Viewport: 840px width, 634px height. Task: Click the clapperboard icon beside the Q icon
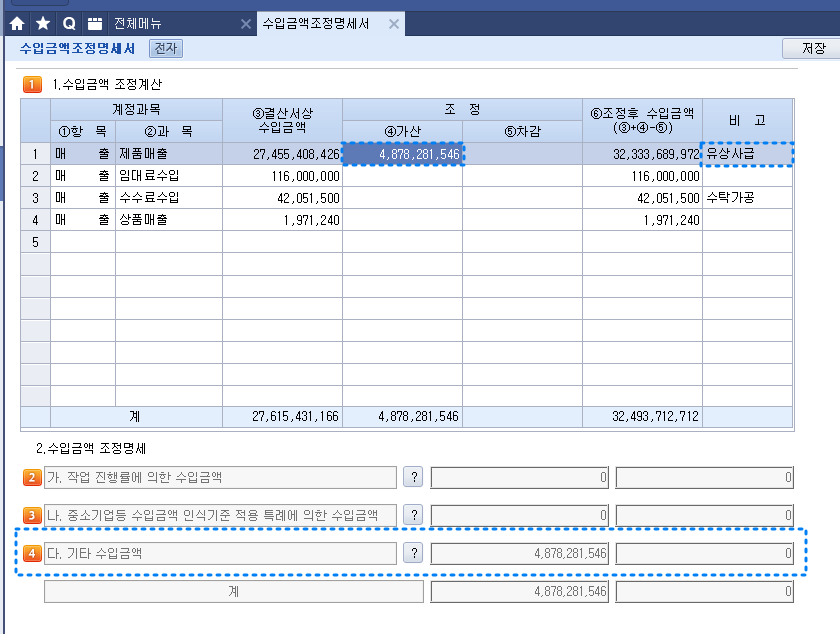tap(95, 22)
